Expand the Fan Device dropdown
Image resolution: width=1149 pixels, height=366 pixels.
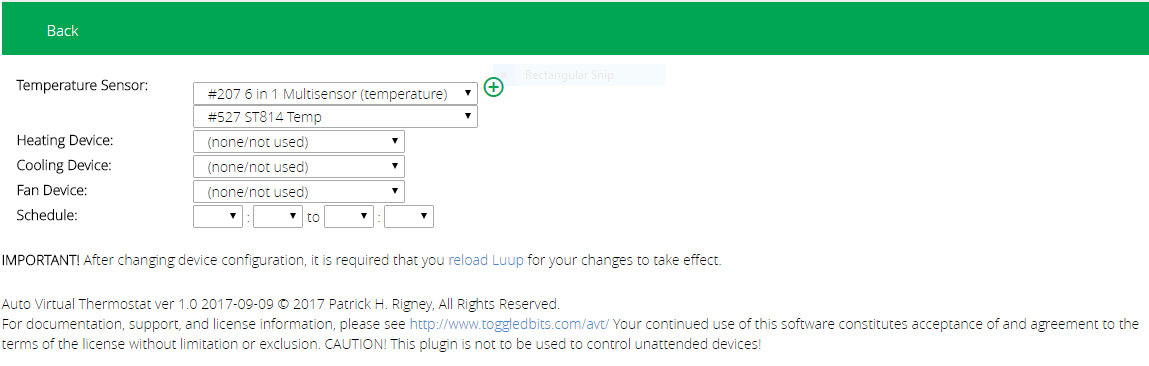click(299, 191)
